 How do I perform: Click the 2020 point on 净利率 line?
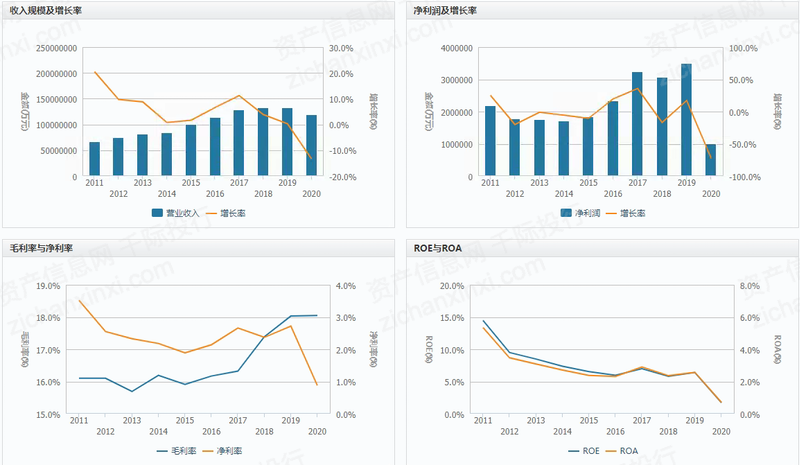[317, 384]
